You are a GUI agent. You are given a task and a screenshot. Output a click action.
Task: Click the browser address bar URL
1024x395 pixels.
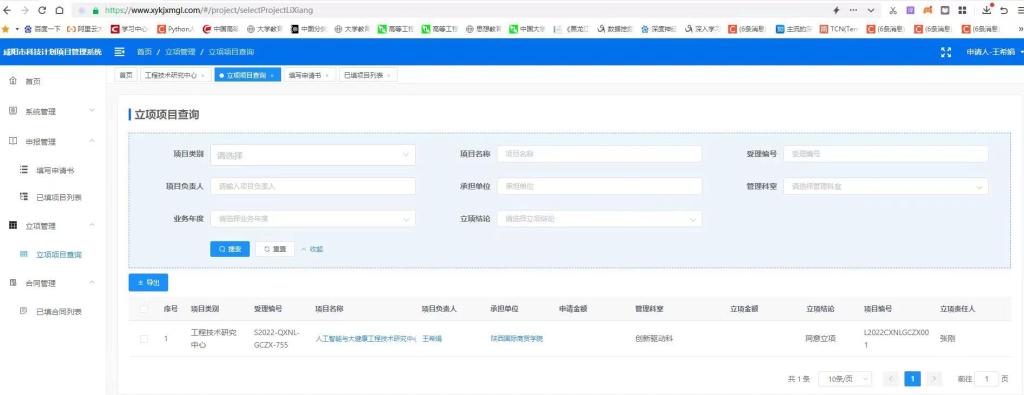[208, 10]
